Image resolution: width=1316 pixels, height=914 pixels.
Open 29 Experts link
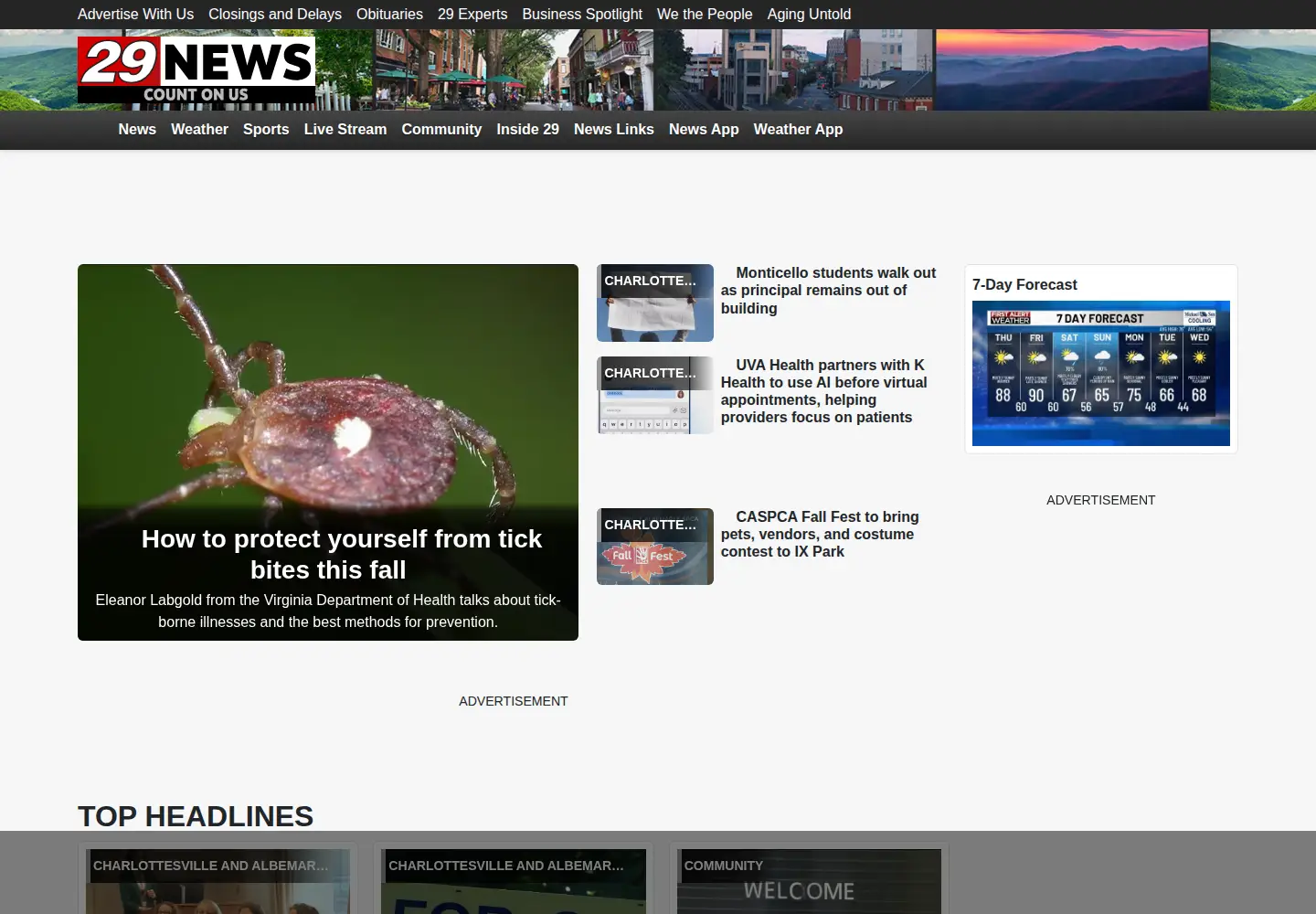pos(472,15)
